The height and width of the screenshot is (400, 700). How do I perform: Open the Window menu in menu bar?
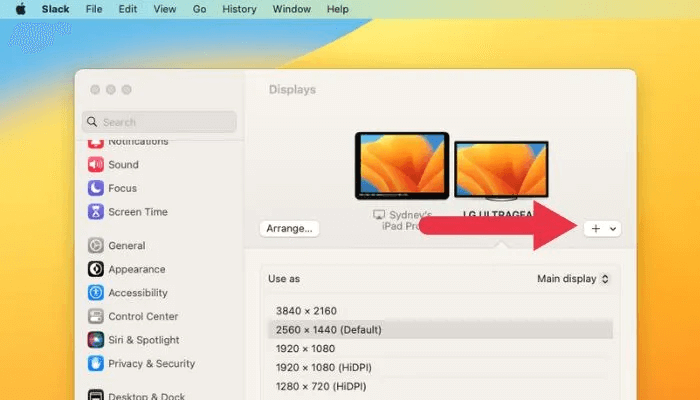[x=291, y=9]
